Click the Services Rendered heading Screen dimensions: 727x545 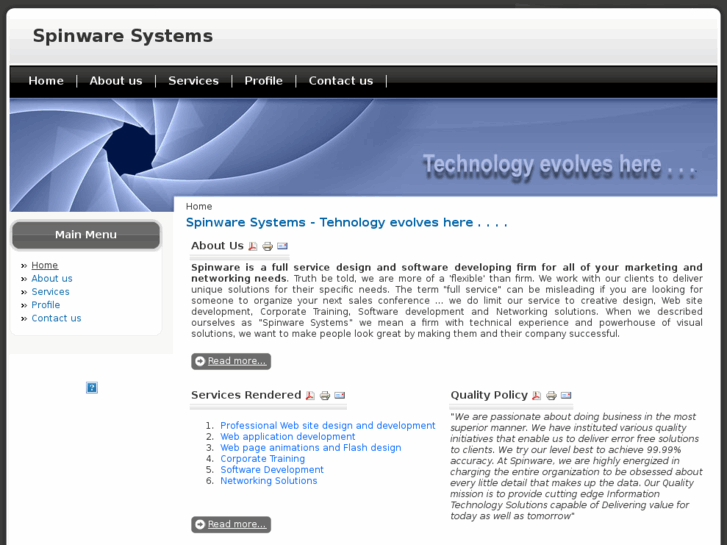[246, 395]
